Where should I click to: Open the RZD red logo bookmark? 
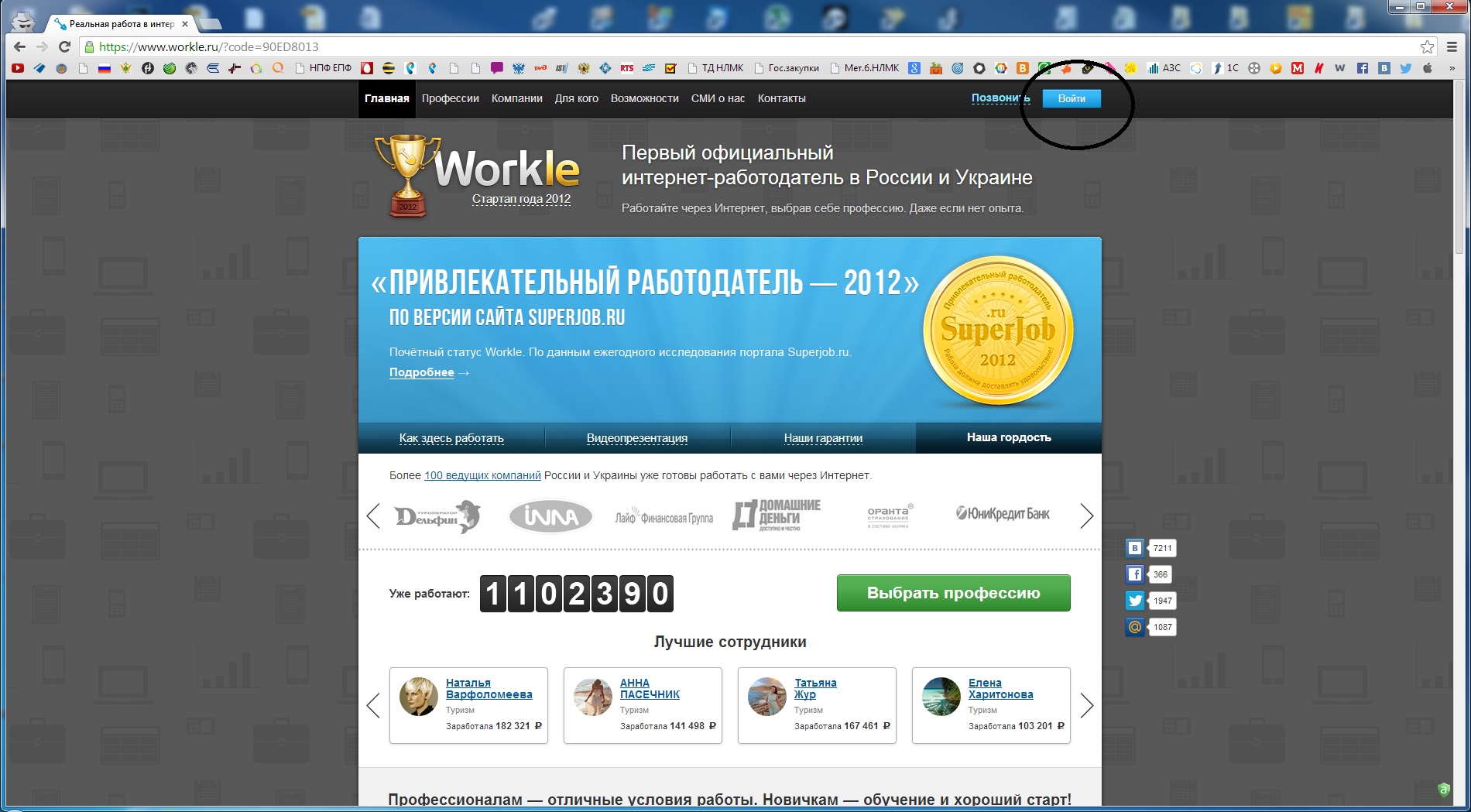point(540,68)
